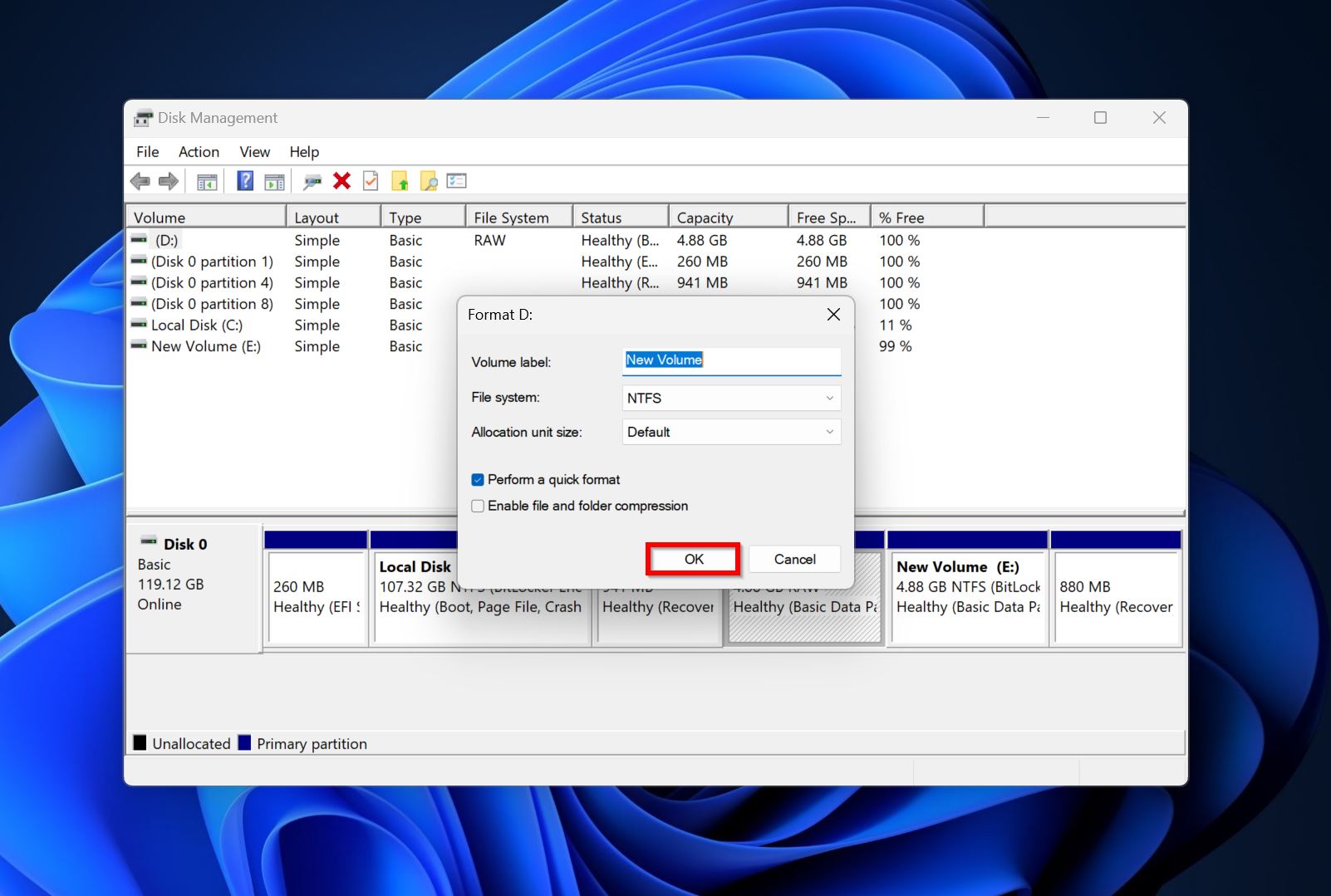The height and width of the screenshot is (896, 1331).
Task: Click the checklist settings toolbar icon
Action: click(x=457, y=180)
